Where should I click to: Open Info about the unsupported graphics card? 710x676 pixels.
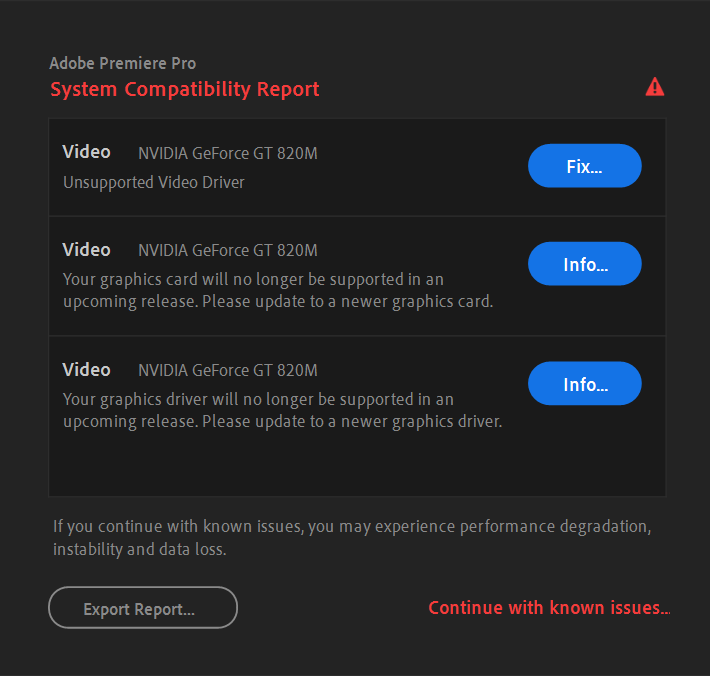pos(585,264)
